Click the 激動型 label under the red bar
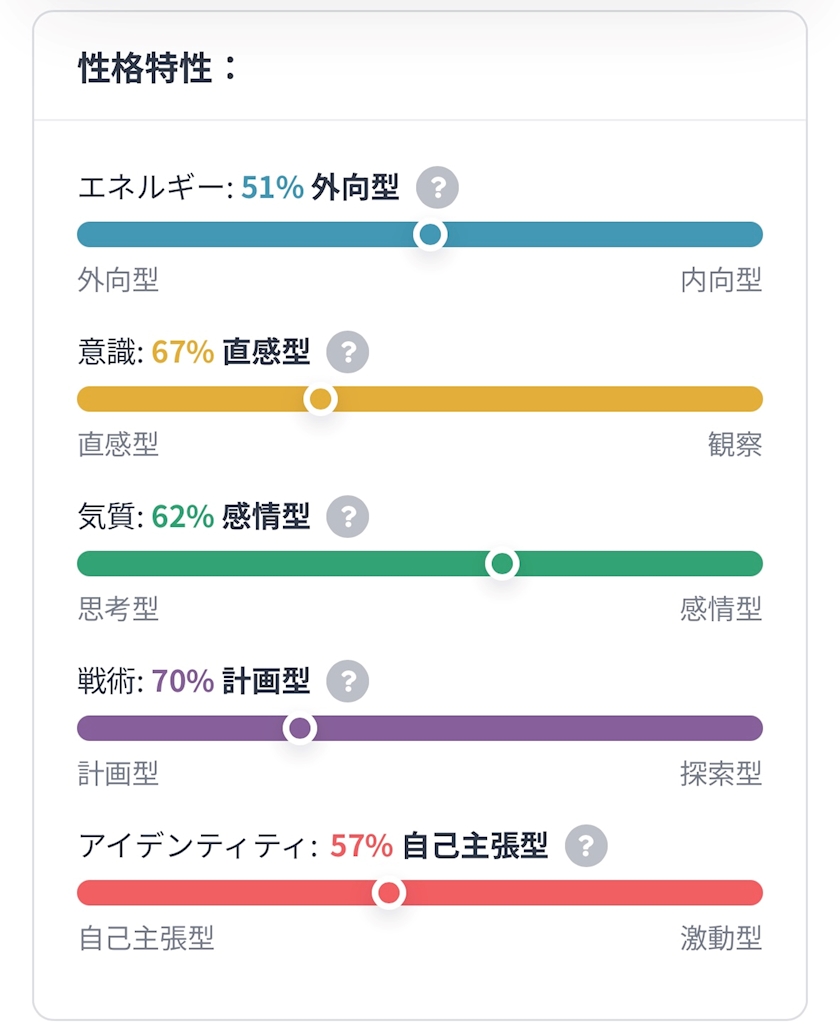 (721, 938)
